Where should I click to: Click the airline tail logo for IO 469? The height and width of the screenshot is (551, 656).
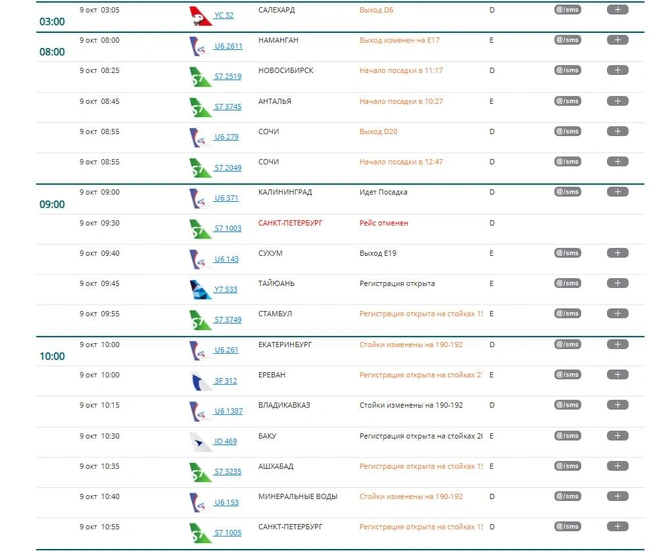click(x=200, y=442)
